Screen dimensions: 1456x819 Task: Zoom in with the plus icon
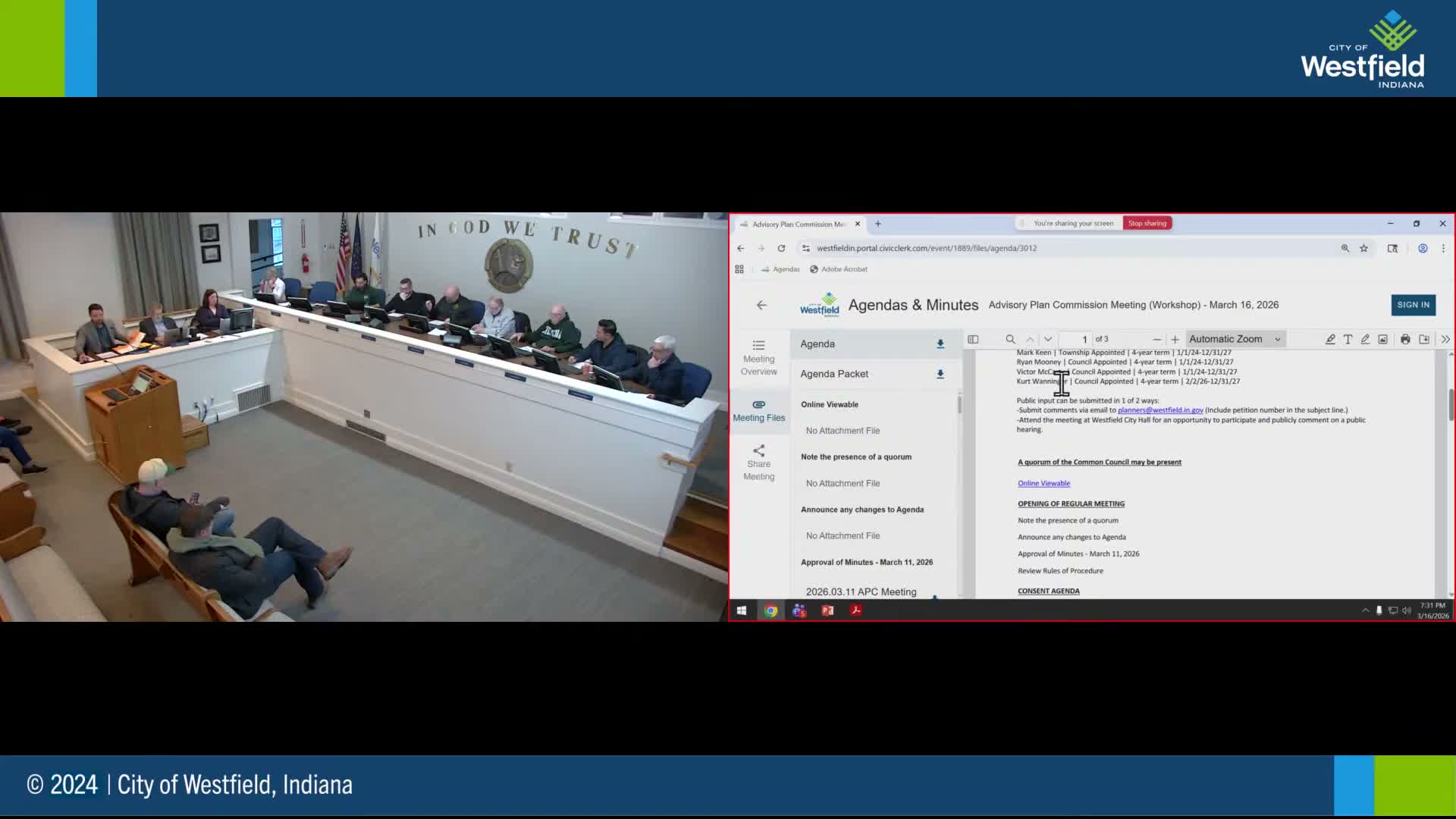[1175, 339]
